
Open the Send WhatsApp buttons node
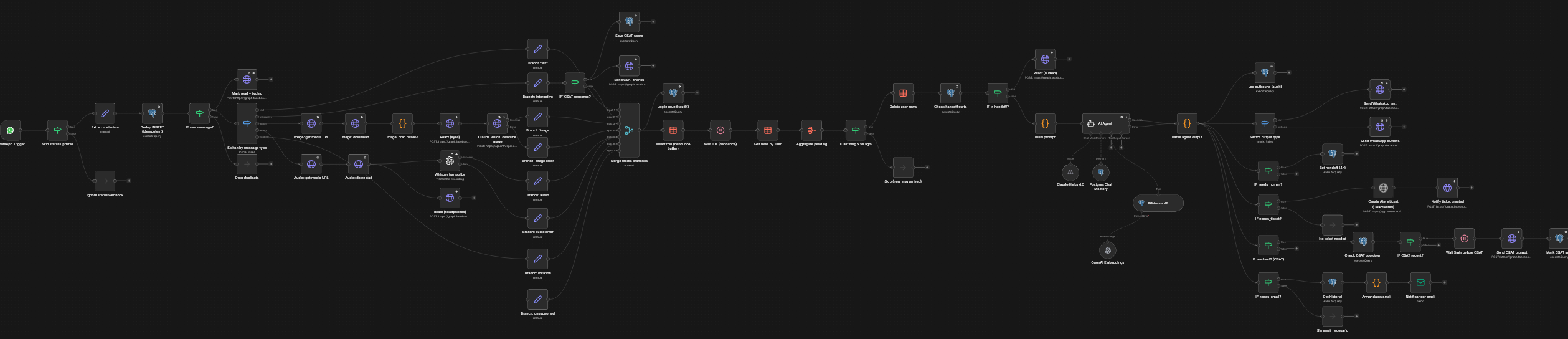click(1380, 127)
